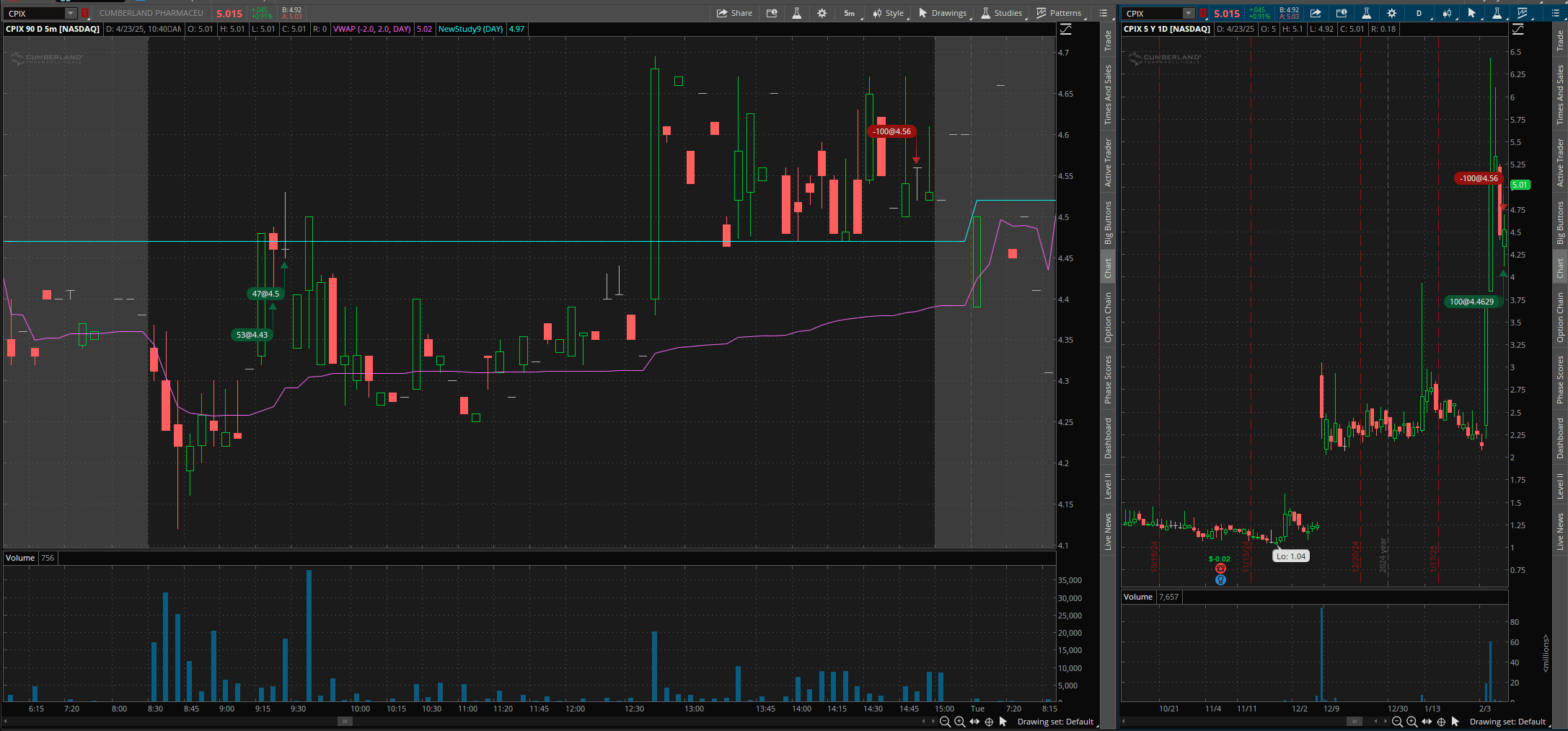Click the right chart's horizontal scrollbar thumb

[1355, 721]
